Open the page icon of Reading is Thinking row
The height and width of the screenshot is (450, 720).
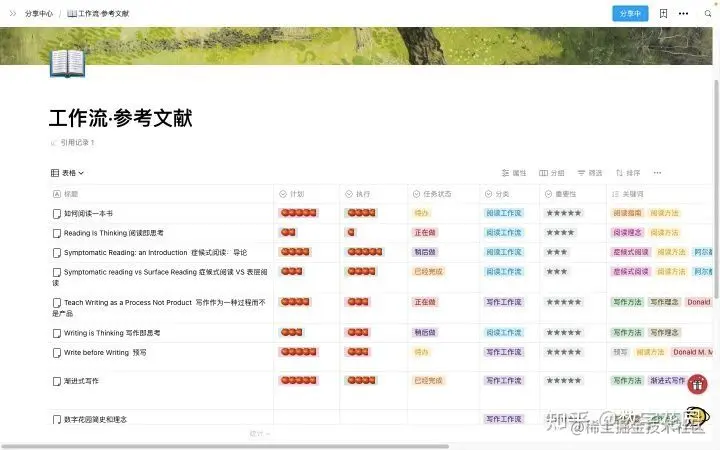(56, 233)
